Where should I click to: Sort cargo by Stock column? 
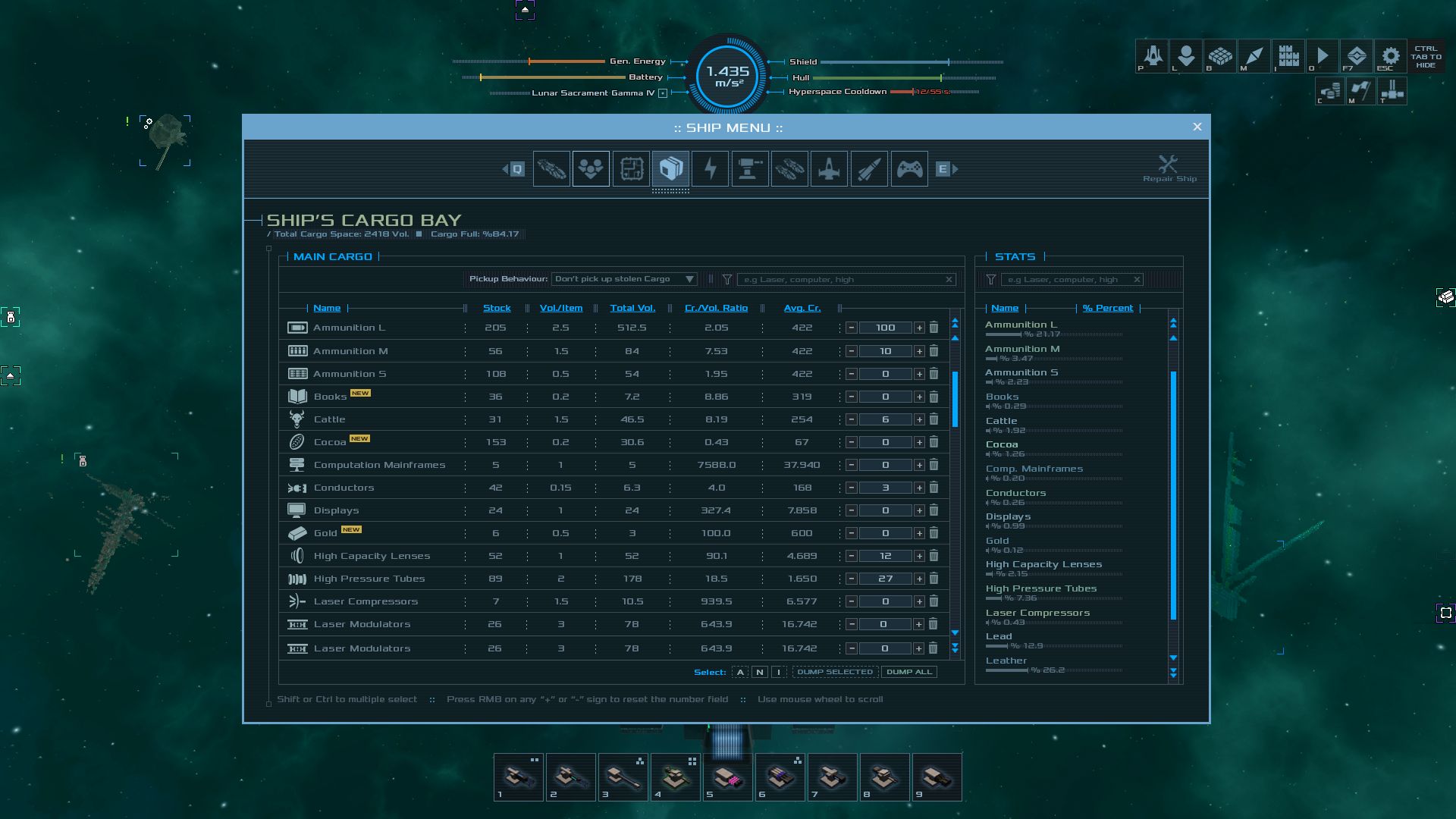[497, 308]
